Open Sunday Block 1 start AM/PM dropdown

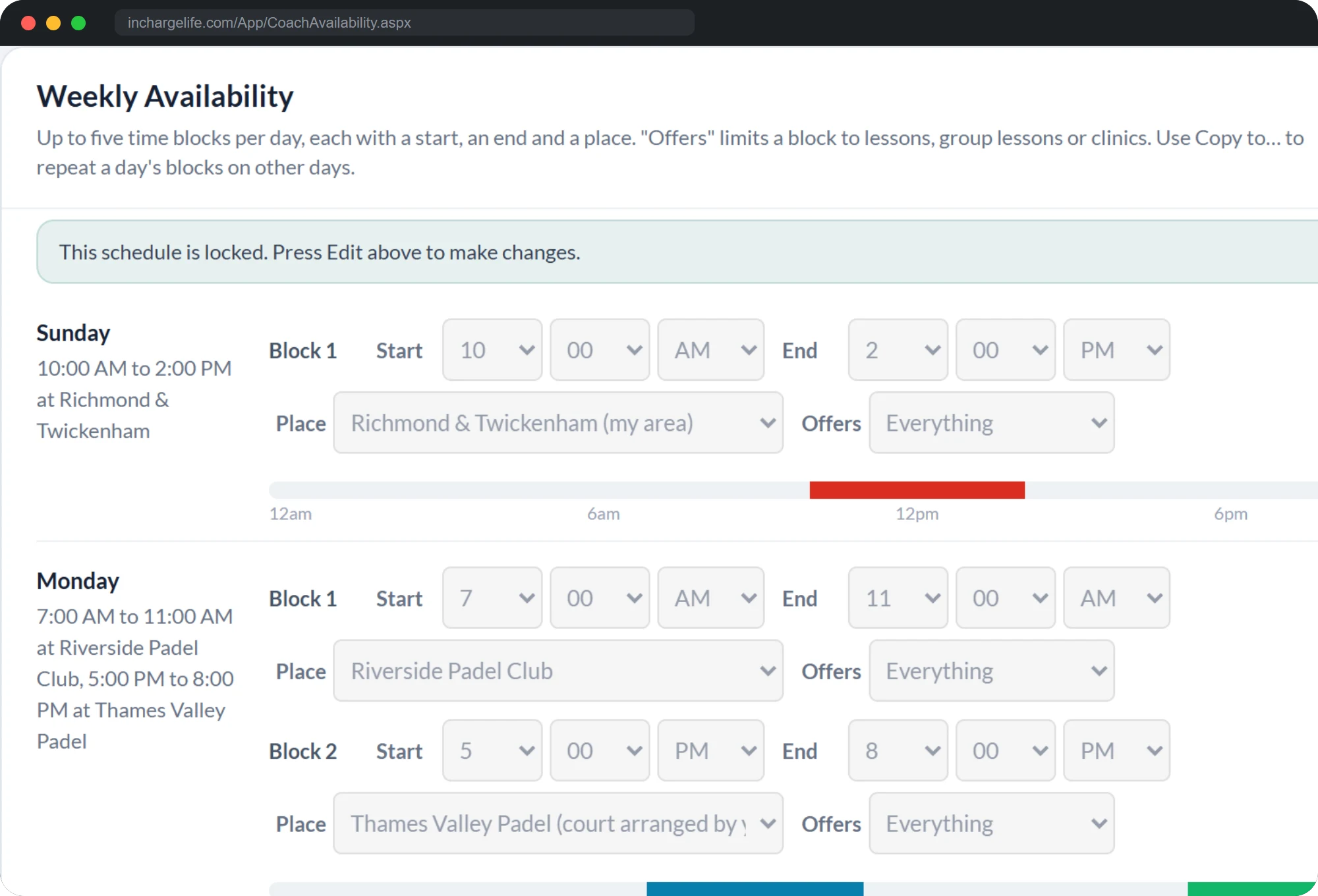pyautogui.click(x=710, y=350)
